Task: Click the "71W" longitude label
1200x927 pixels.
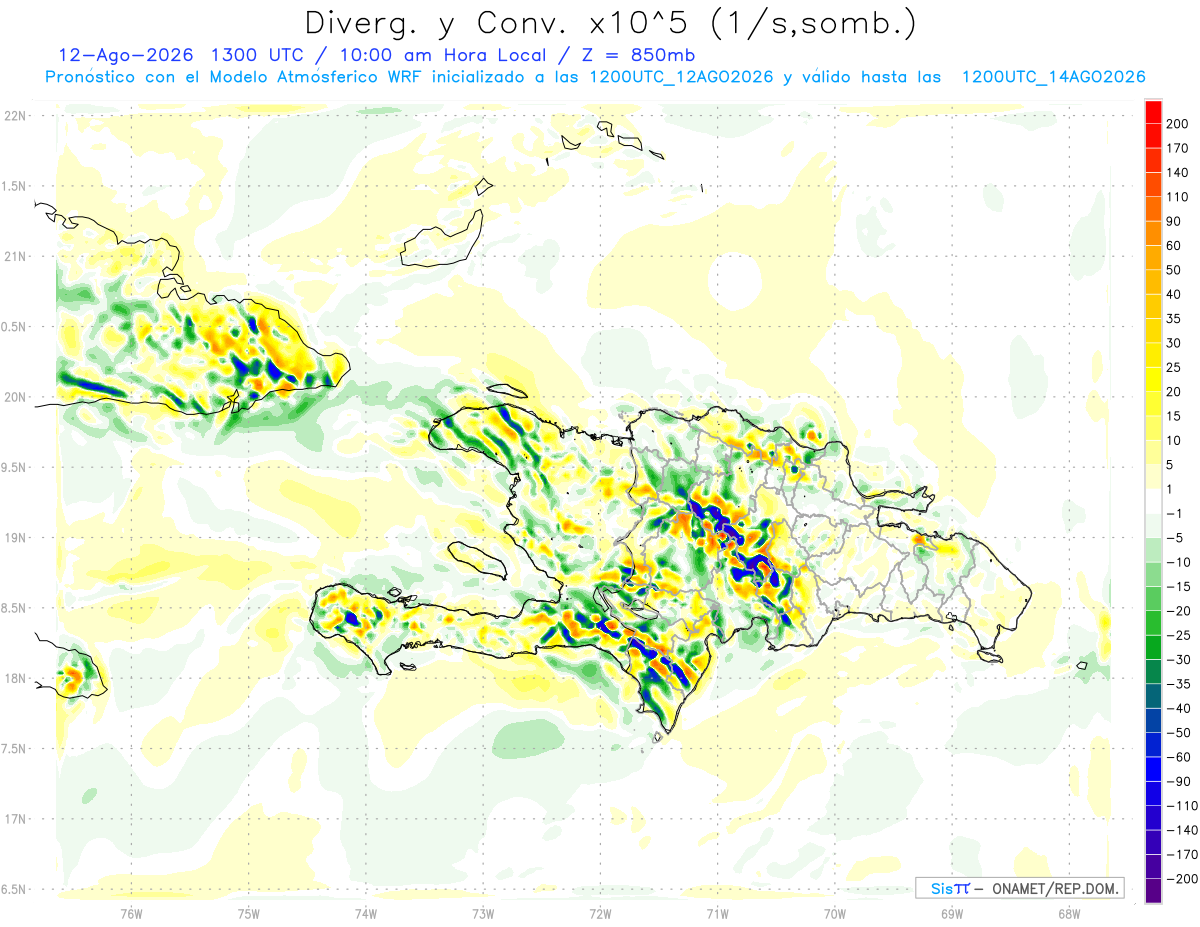Action: (717, 913)
